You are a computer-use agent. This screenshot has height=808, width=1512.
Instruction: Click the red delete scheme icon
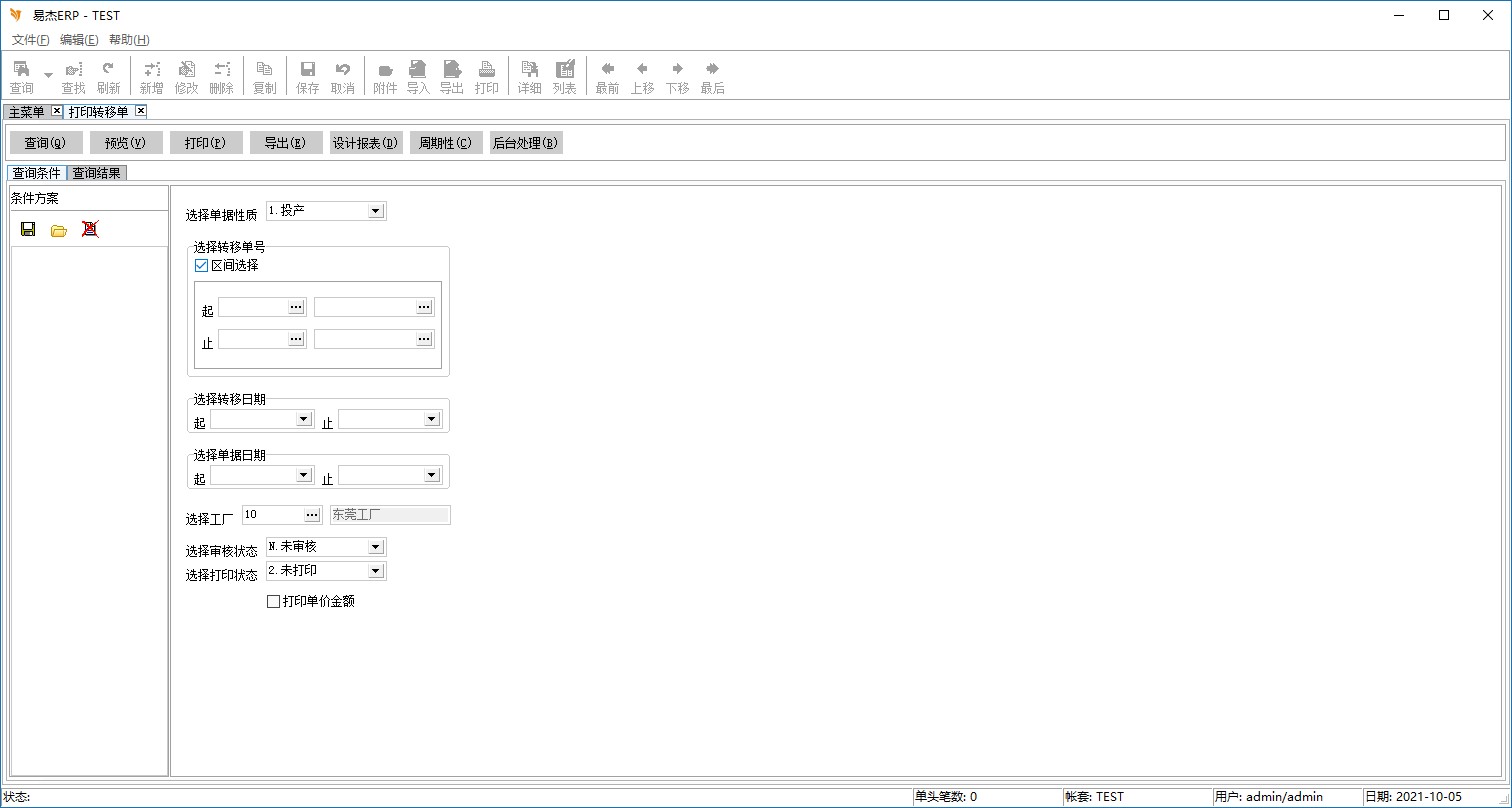pyautogui.click(x=90, y=229)
